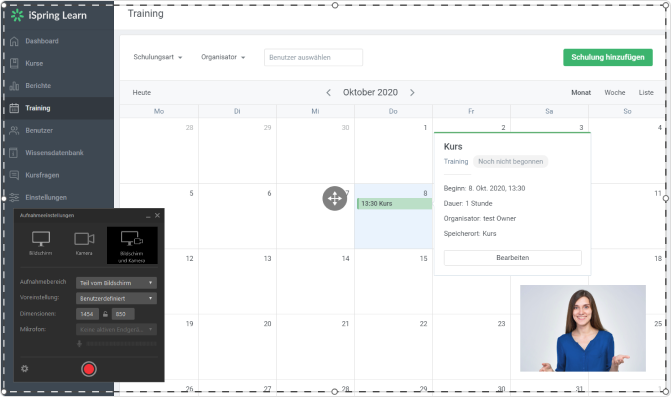Click Schulung hinzufügen button
The image size is (671, 397).
click(608, 57)
